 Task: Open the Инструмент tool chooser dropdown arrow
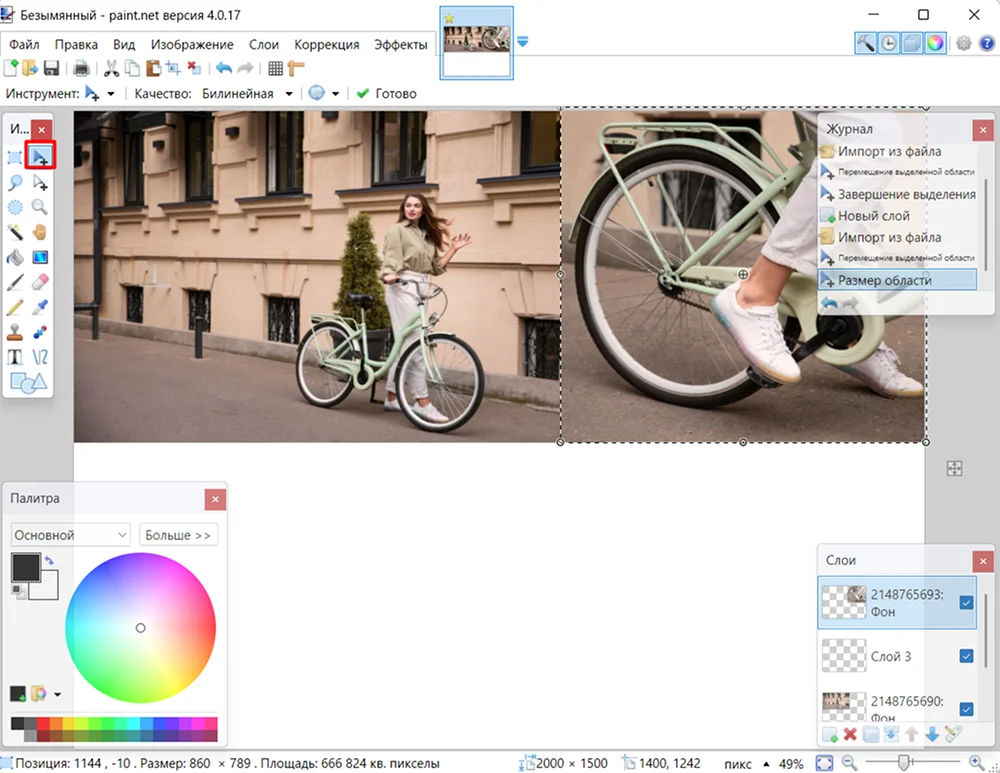111,94
